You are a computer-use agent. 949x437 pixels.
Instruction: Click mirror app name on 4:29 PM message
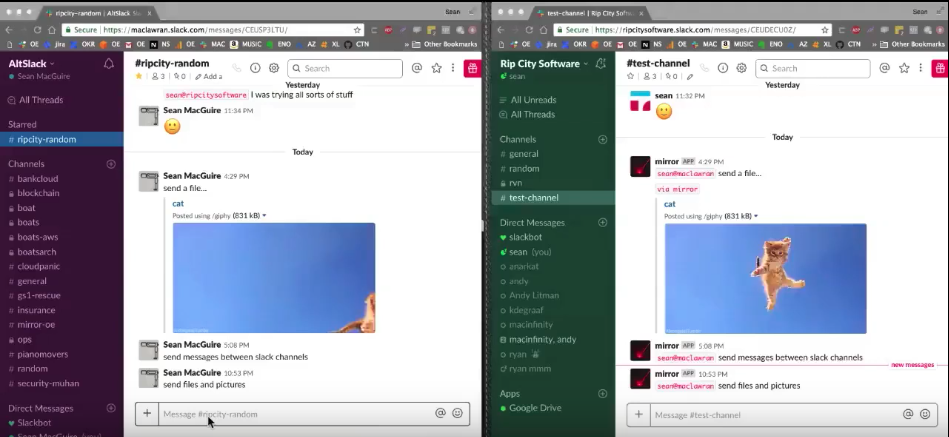(667, 162)
